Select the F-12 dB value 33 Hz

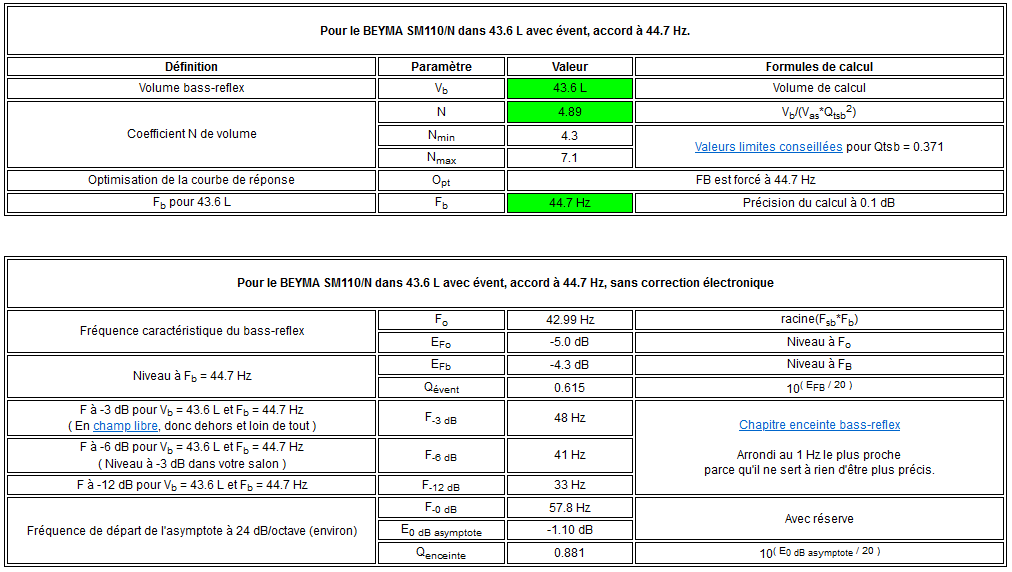569,485
